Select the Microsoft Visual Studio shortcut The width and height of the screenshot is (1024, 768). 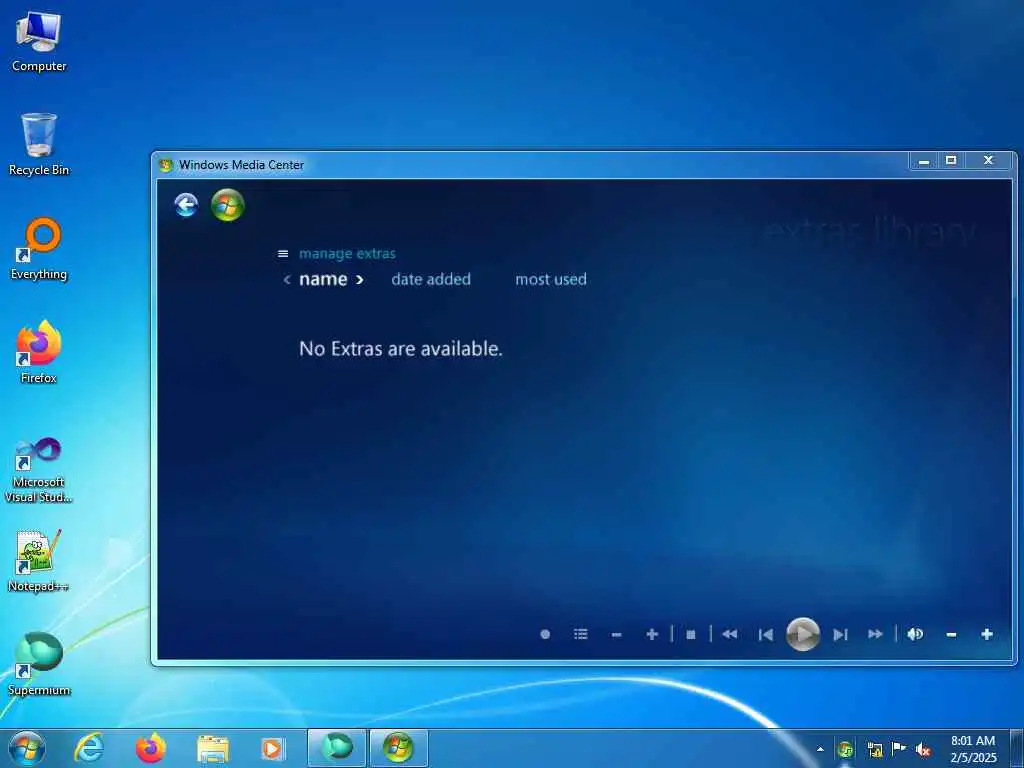coord(39,470)
